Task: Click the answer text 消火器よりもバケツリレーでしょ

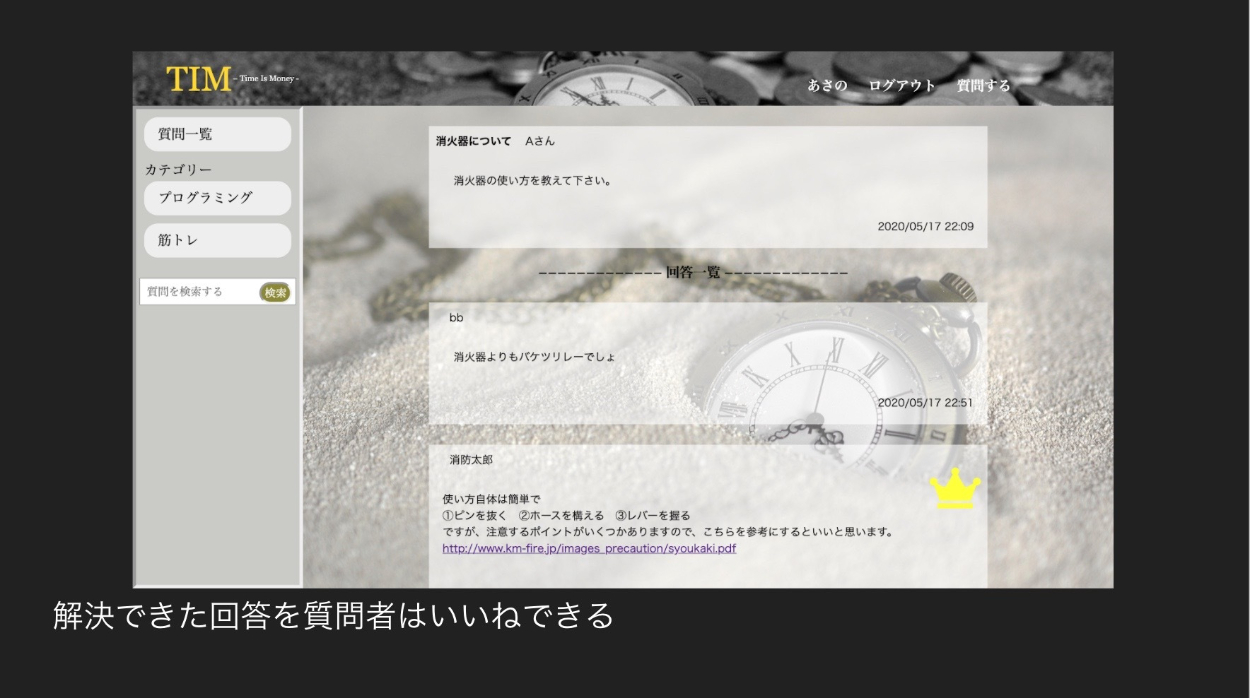Action: tap(534, 357)
